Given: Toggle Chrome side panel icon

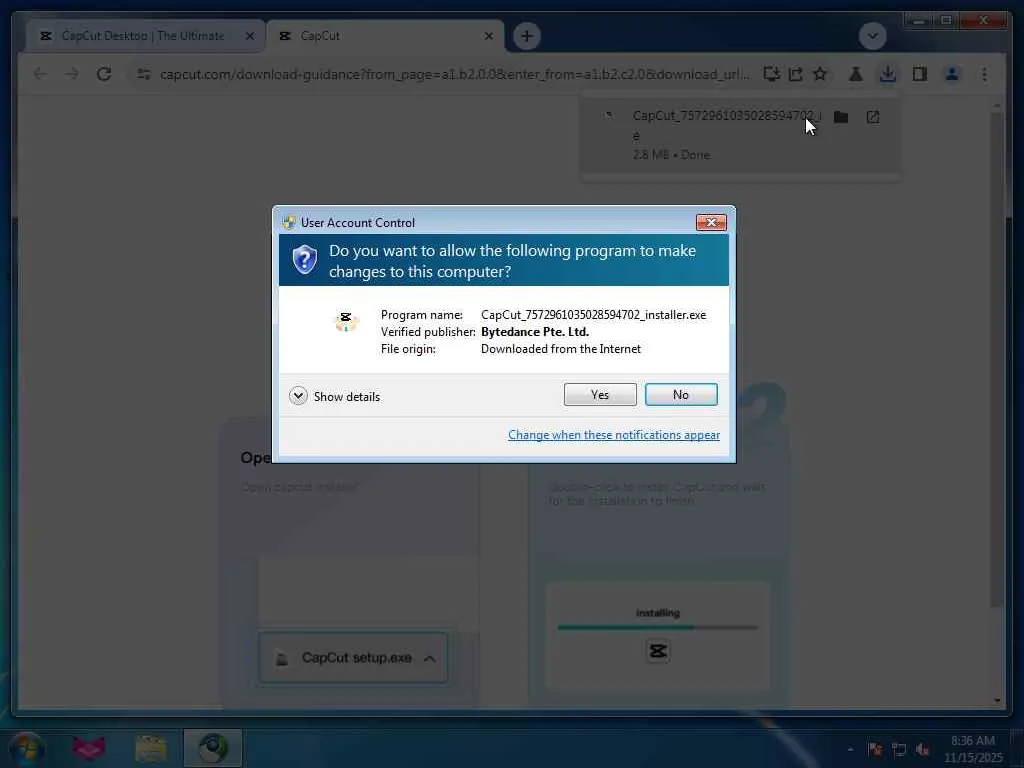Looking at the screenshot, I should (920, 74).
